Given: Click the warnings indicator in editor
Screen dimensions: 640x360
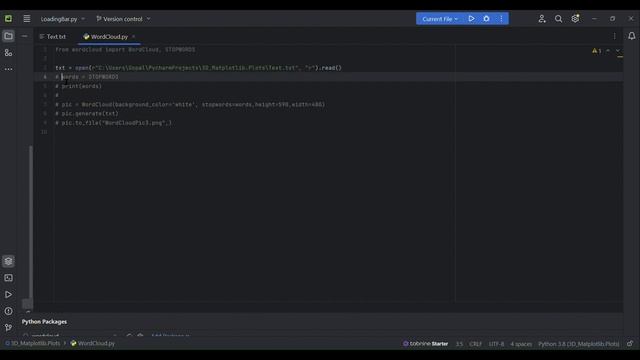Looking at the screenshot, I should click(x=597, y=51).
